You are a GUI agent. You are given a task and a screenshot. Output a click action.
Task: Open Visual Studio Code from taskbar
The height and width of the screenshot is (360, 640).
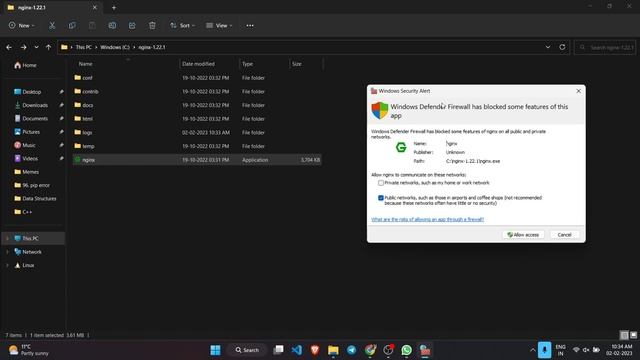(297, 350)
